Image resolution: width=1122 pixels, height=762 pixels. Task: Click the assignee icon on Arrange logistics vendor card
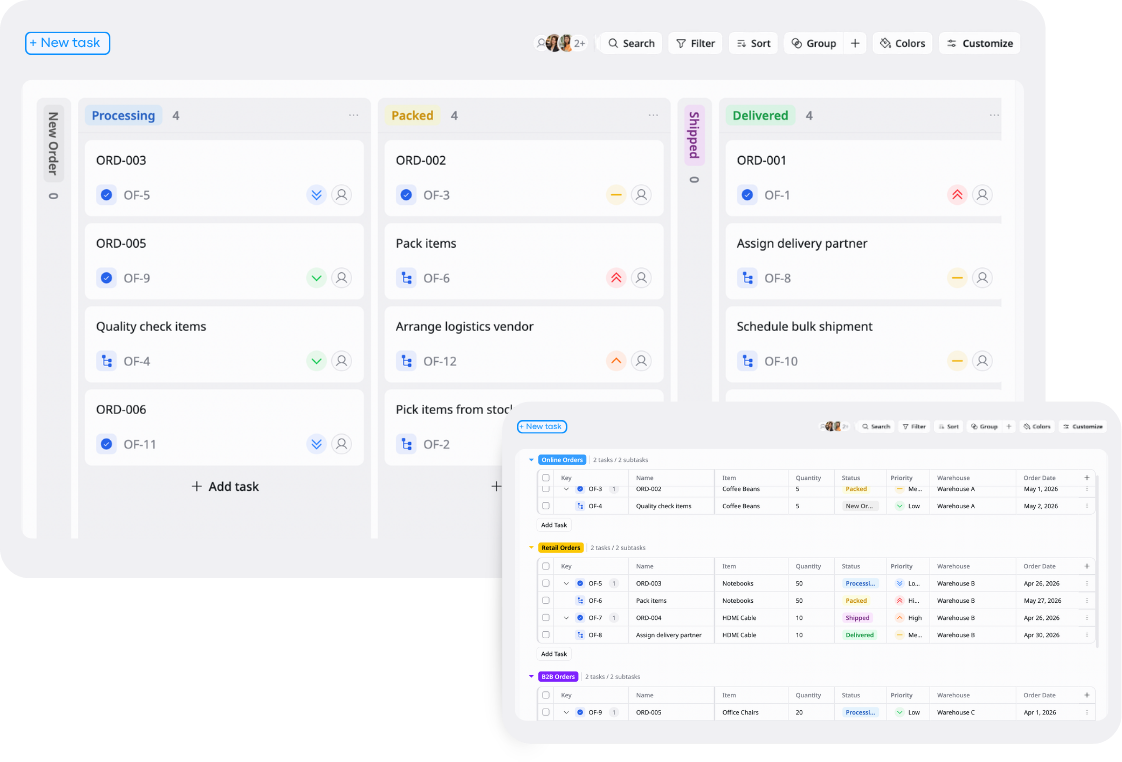(642, 361)
